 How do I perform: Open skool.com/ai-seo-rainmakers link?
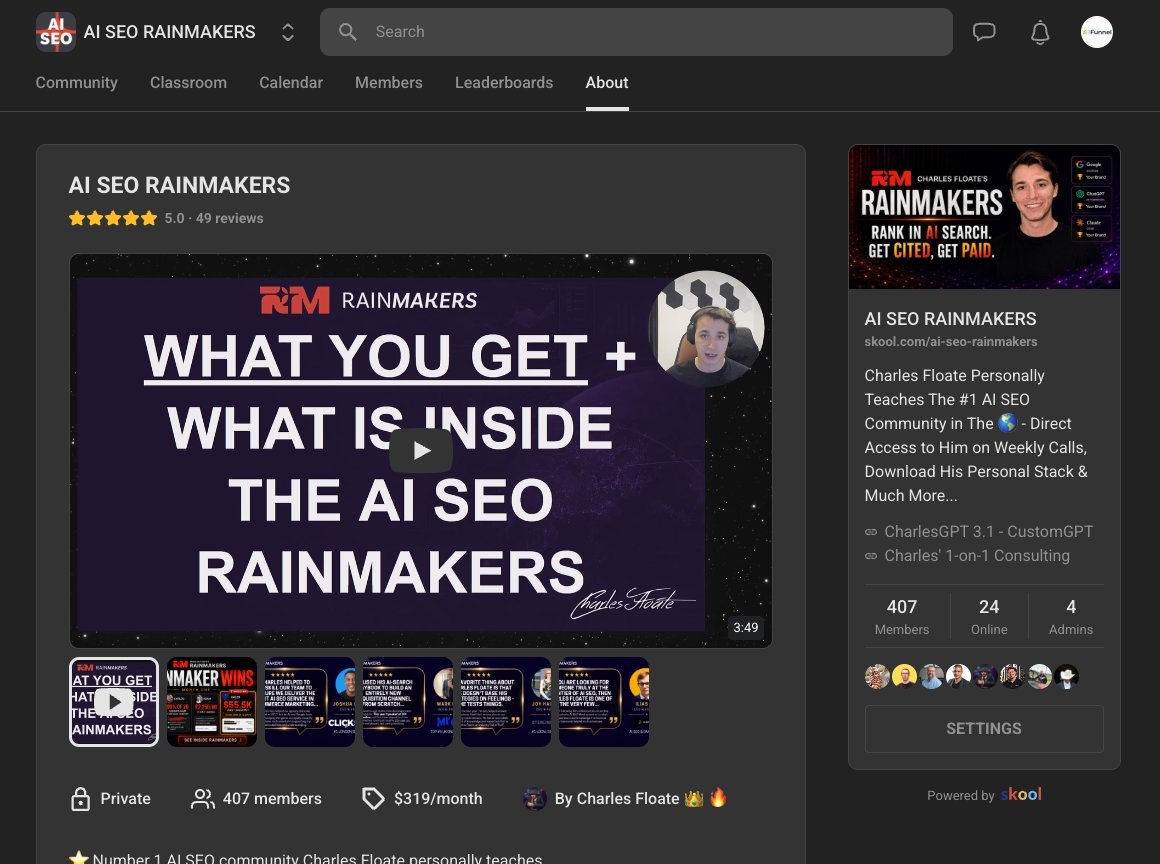click(x=951, y=342)
